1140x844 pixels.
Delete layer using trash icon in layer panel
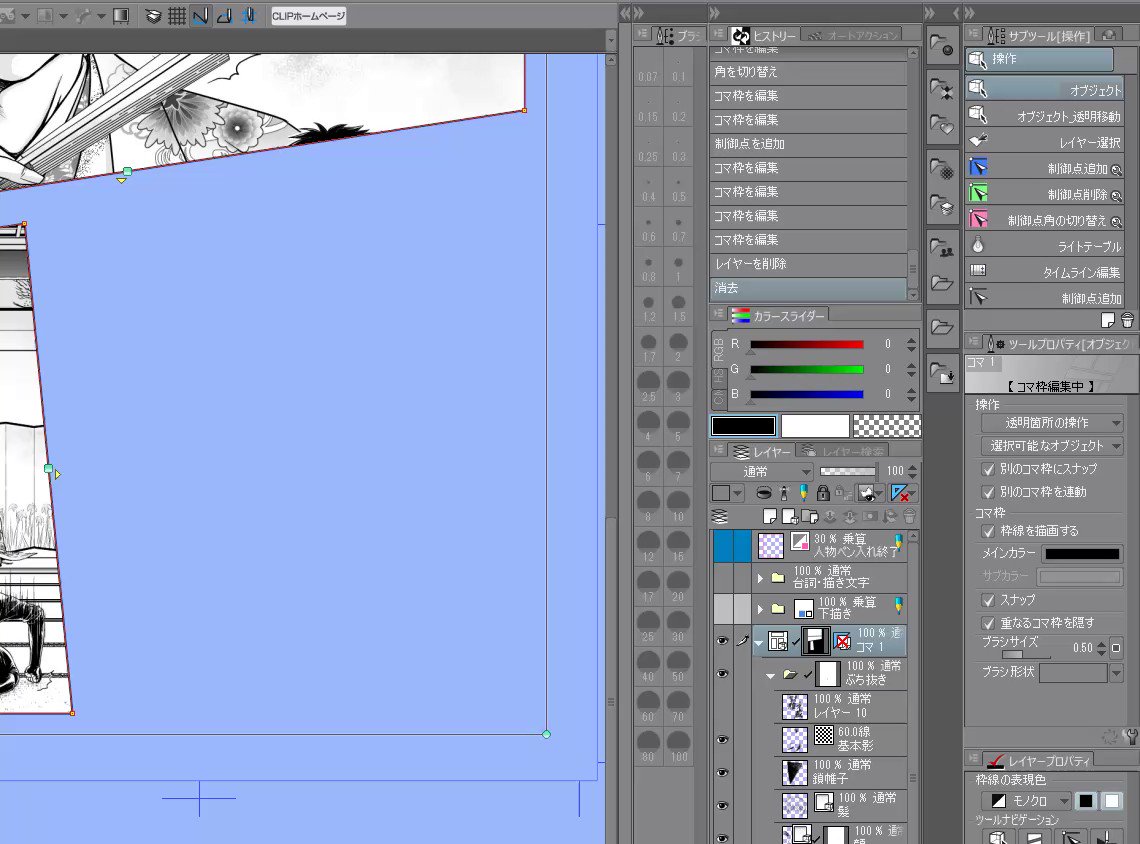(909, 517)
